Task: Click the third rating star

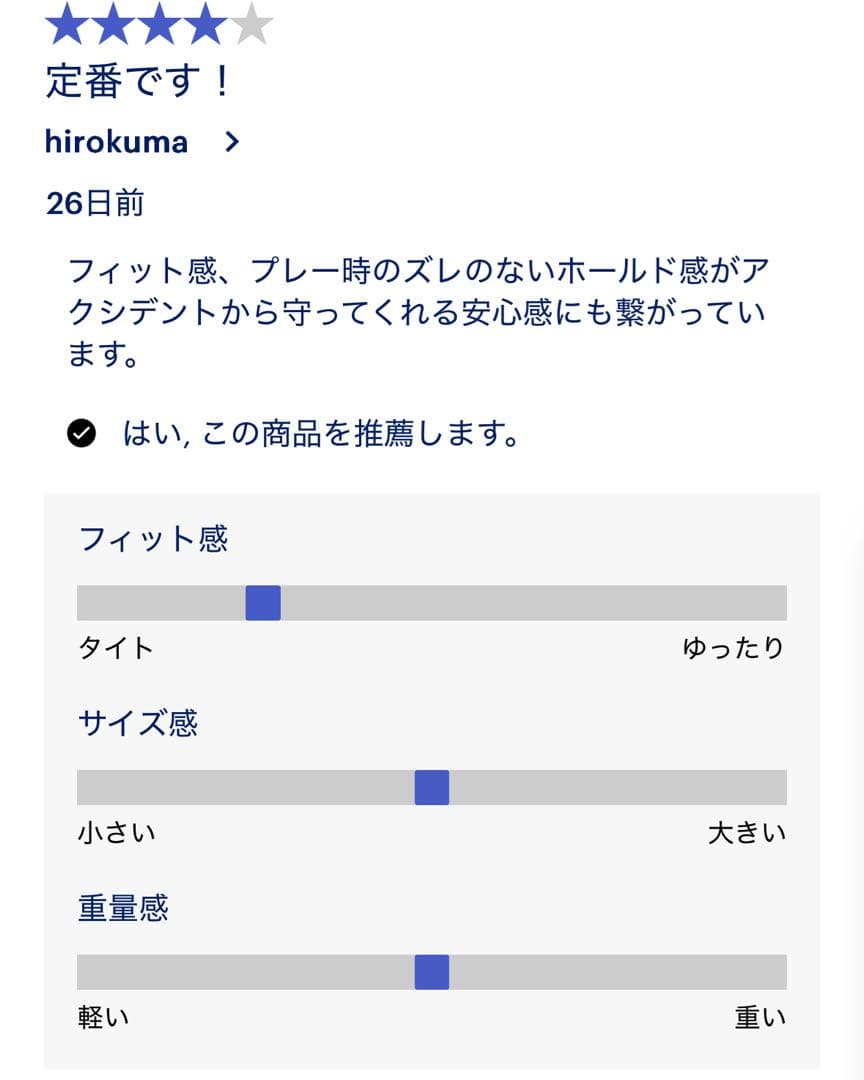Action: pos(160,25)
